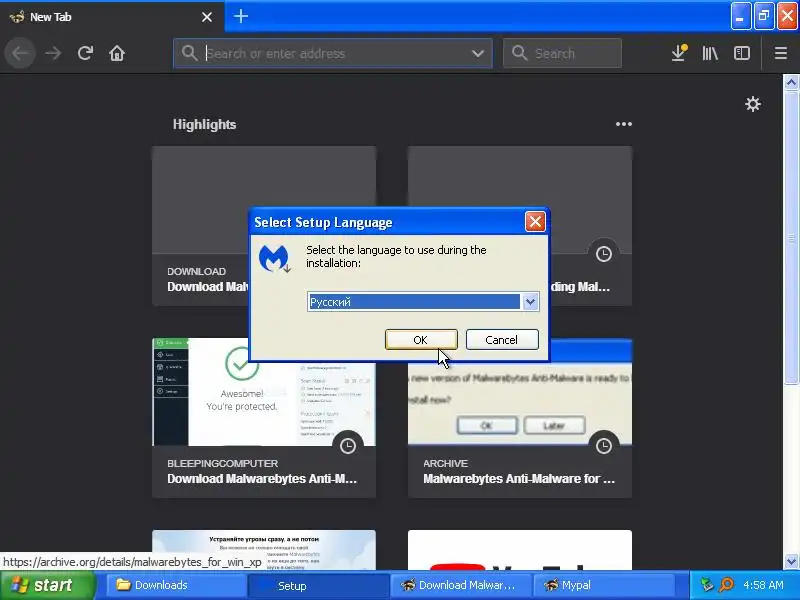Screen dimensions: 800x600
Task: Open Bleepingcomputer Download Malwarebytes Anti-M... link
Action: tap(262, 479)
